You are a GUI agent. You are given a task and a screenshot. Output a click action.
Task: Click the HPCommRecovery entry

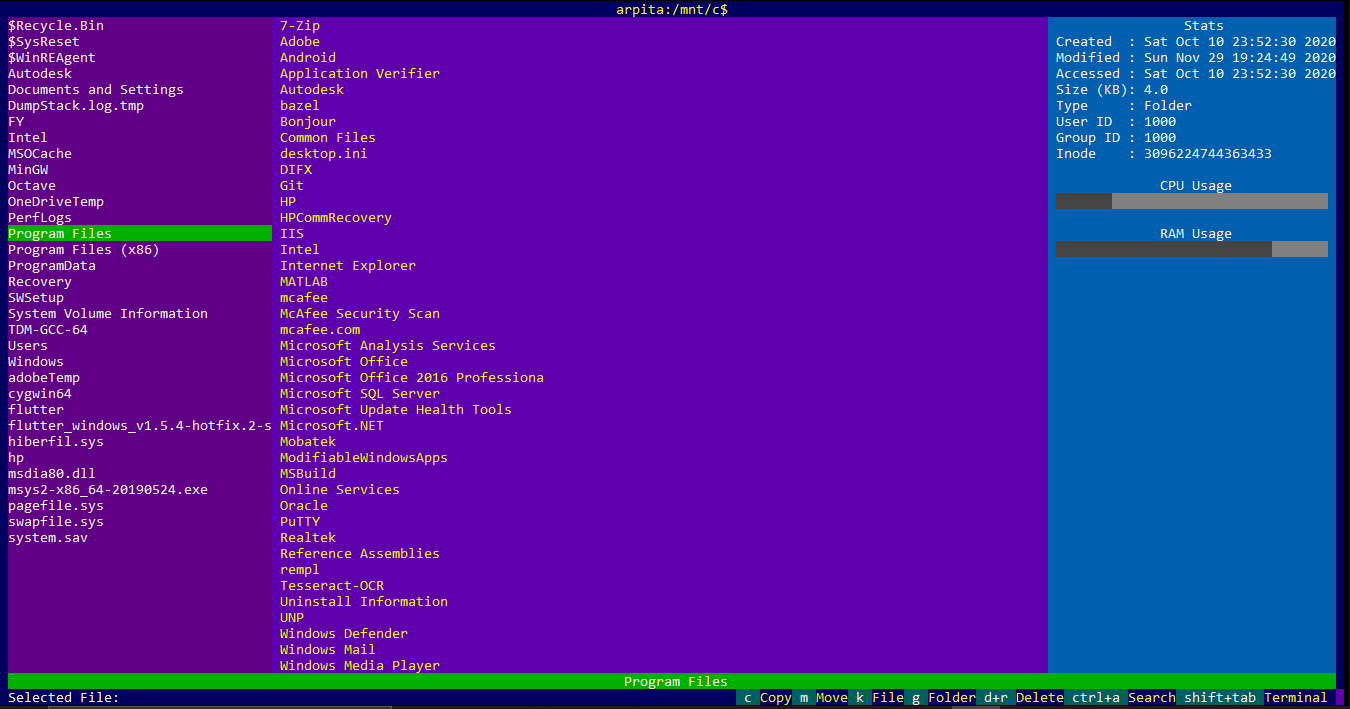[336, 217]
